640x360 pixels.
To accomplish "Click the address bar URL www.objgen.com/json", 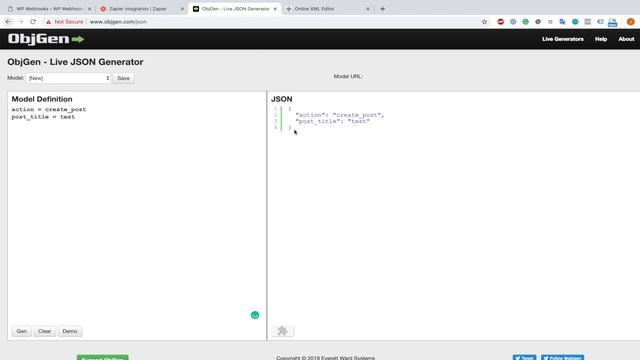I will (x=118, y=22).
